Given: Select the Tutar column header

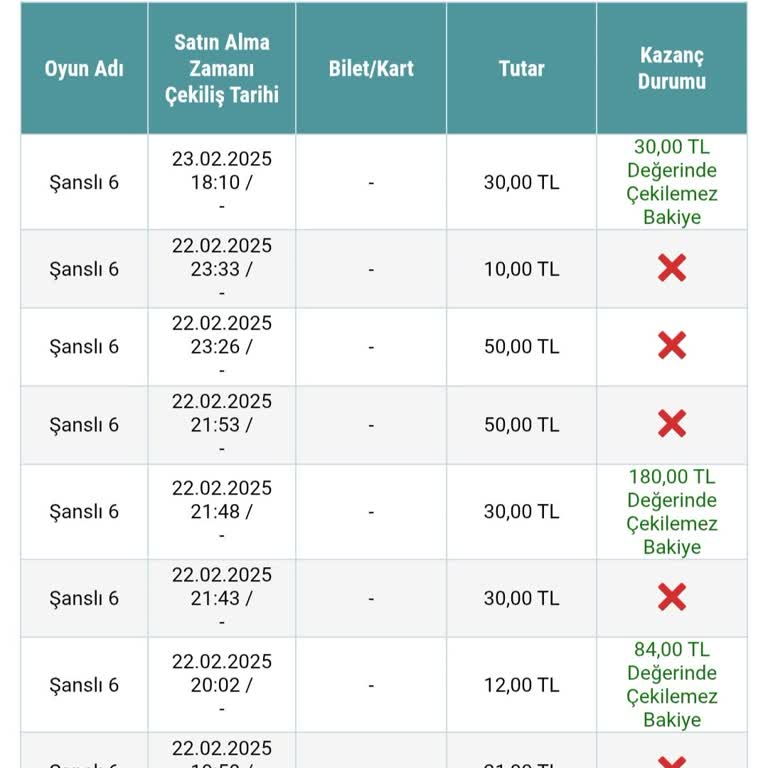Looking at the screenshot, I should click(x=521, y=69).
